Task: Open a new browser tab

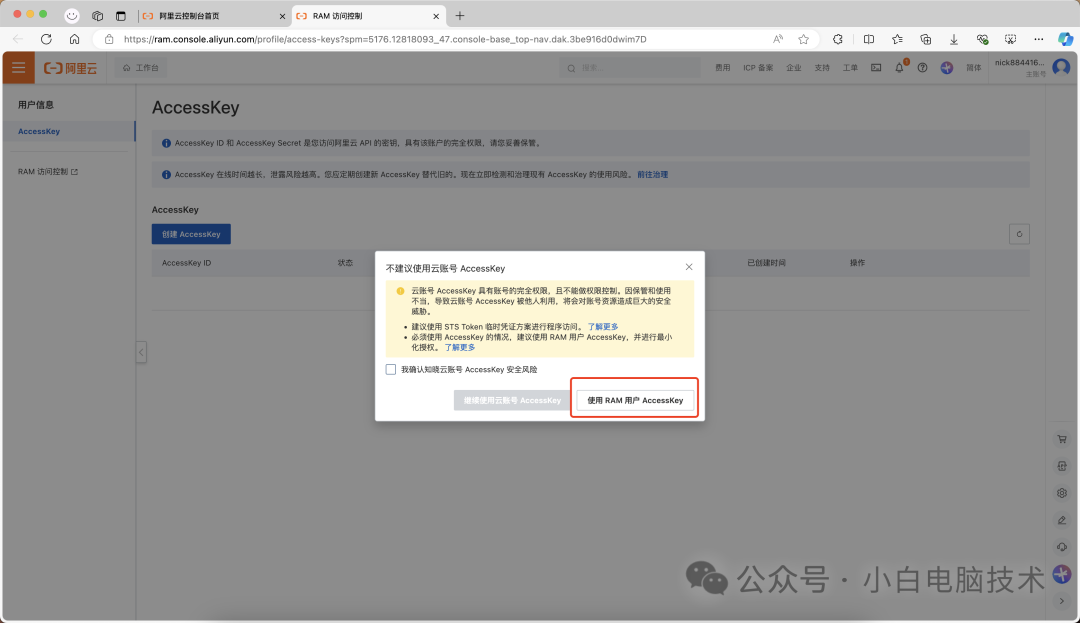Action: click(460, 15)
